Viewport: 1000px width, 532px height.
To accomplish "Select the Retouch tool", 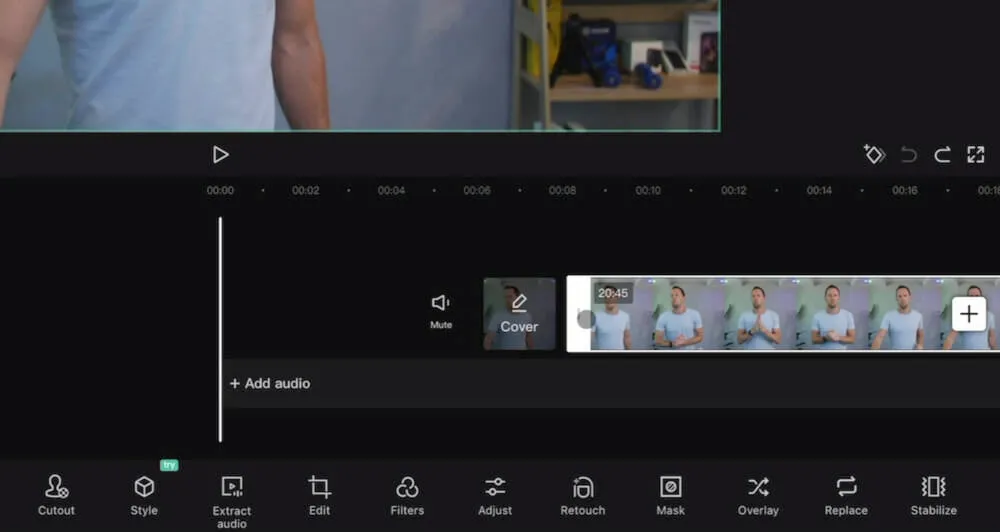I will 583,495.
